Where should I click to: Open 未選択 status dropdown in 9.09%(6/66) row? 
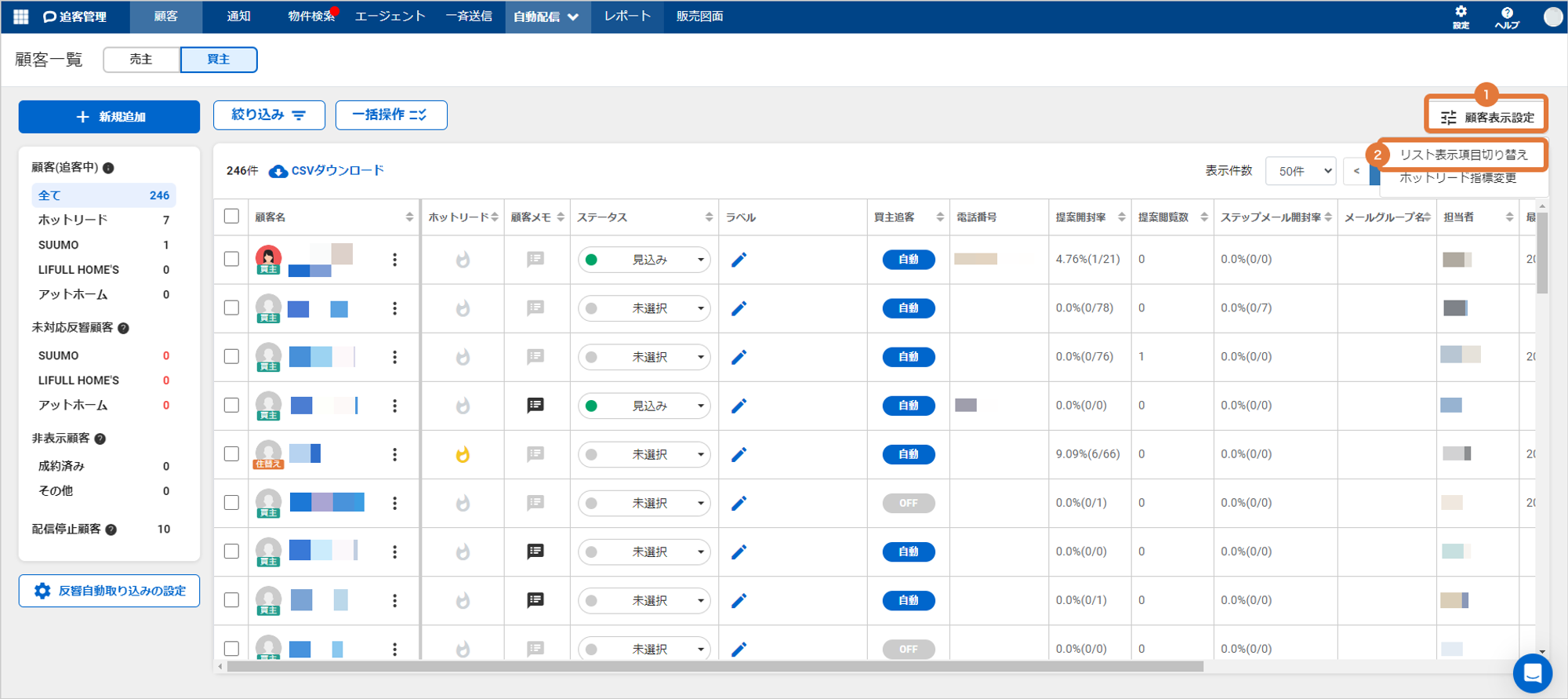[644, 454]
